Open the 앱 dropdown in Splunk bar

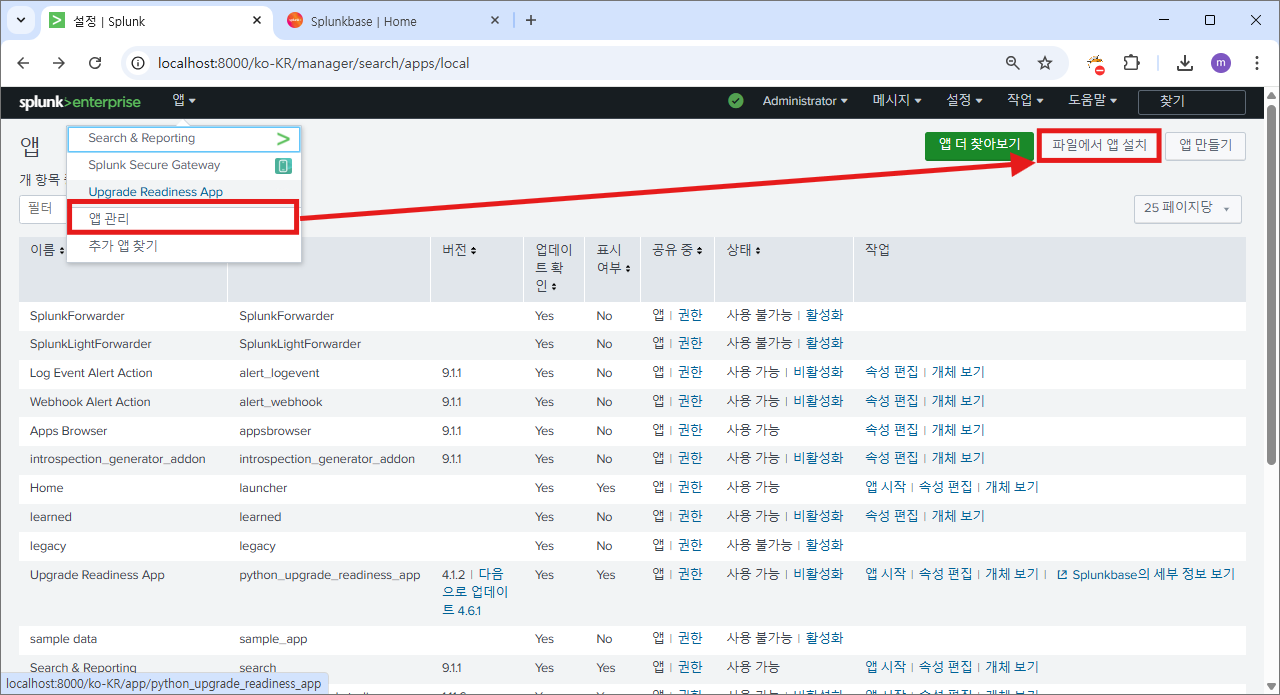click(184, 101)
